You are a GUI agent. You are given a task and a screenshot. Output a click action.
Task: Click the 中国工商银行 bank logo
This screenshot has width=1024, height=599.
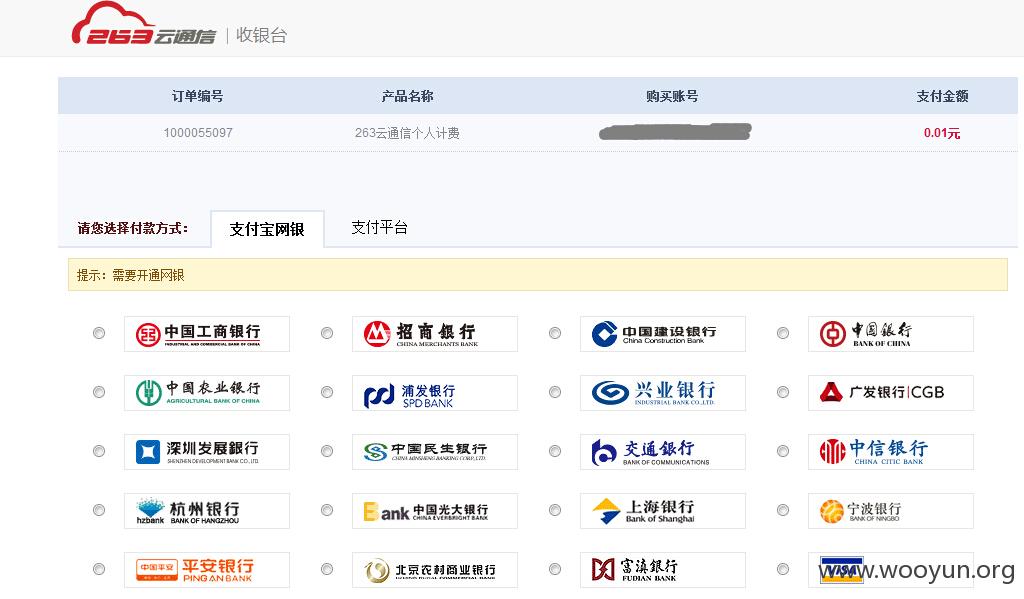point(207,334)
